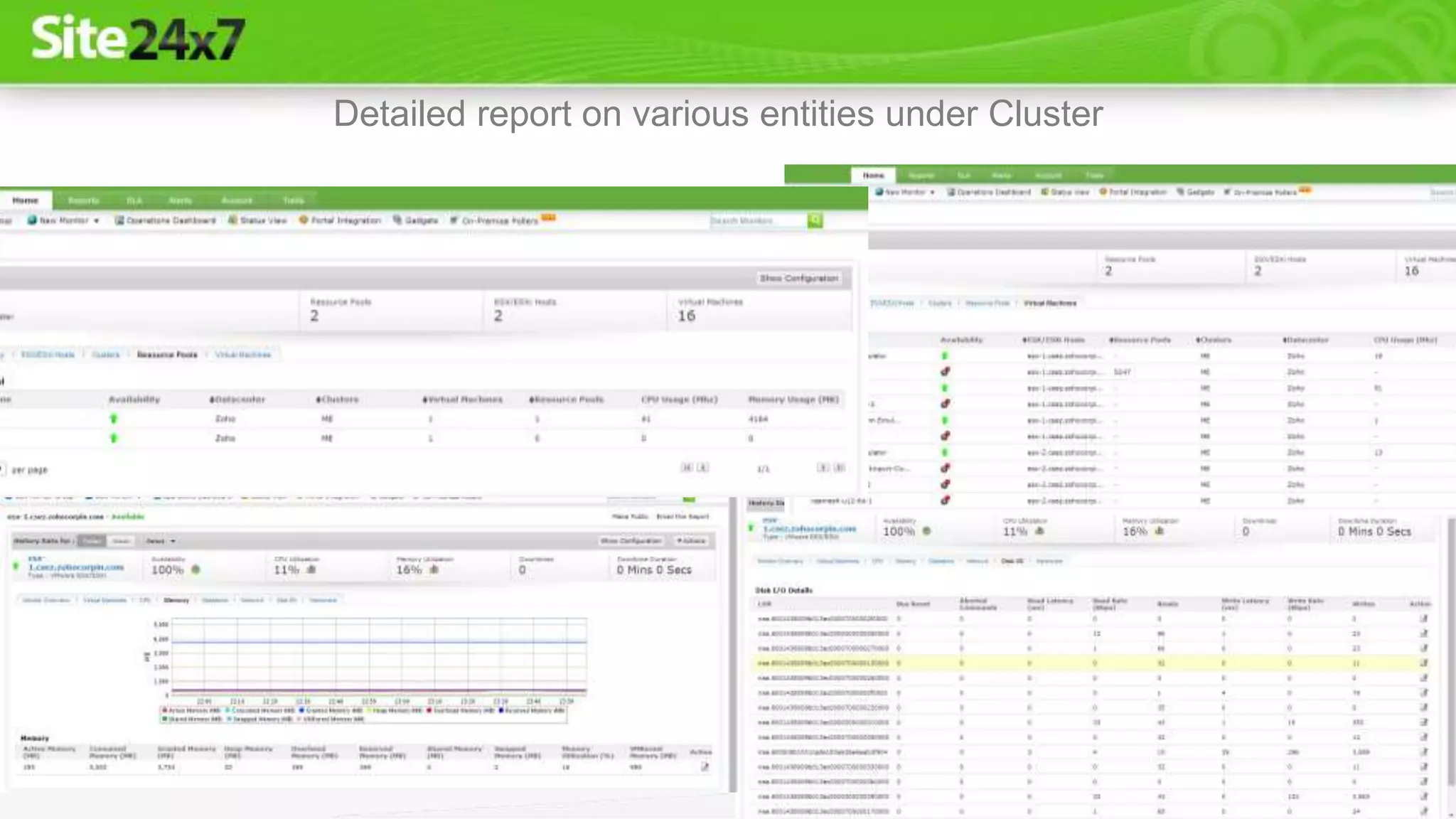Click Active Memory legend entry in chart
This screenshot has width=1456, height=819.
(x=192, y=710)
